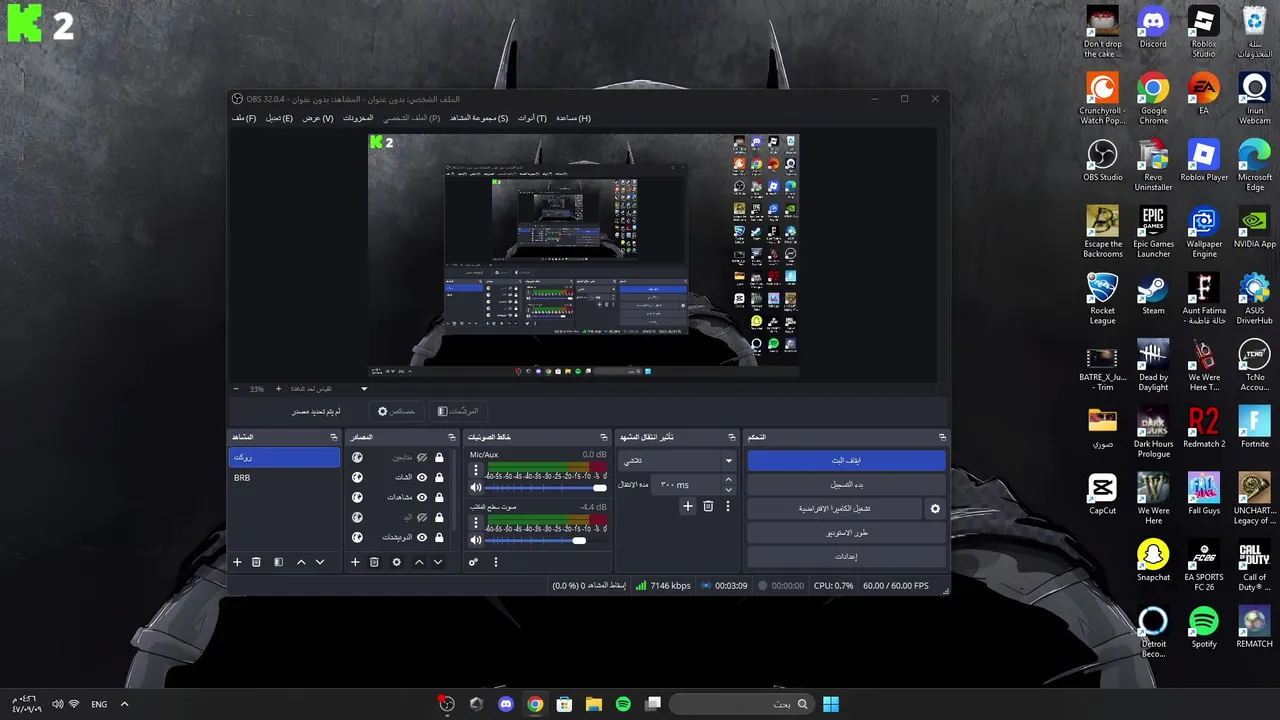Screen dimensions: 1280x720
Task: Adjust Mic/Aux volume slider
Action: 546,488
